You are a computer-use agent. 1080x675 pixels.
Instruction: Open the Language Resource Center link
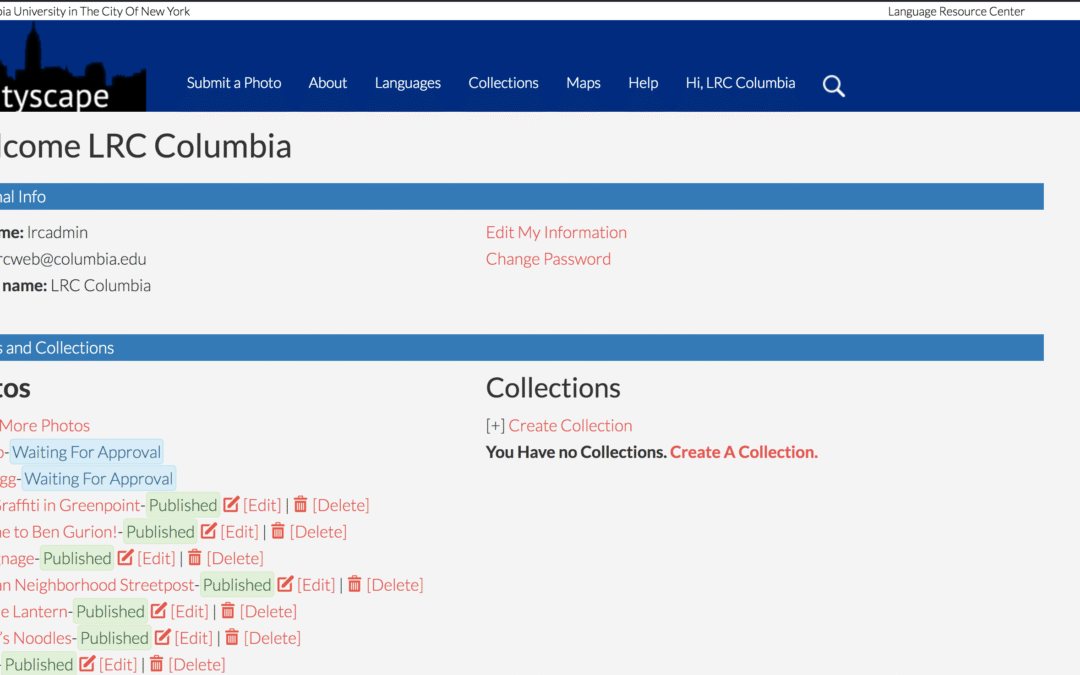point(955,11)
